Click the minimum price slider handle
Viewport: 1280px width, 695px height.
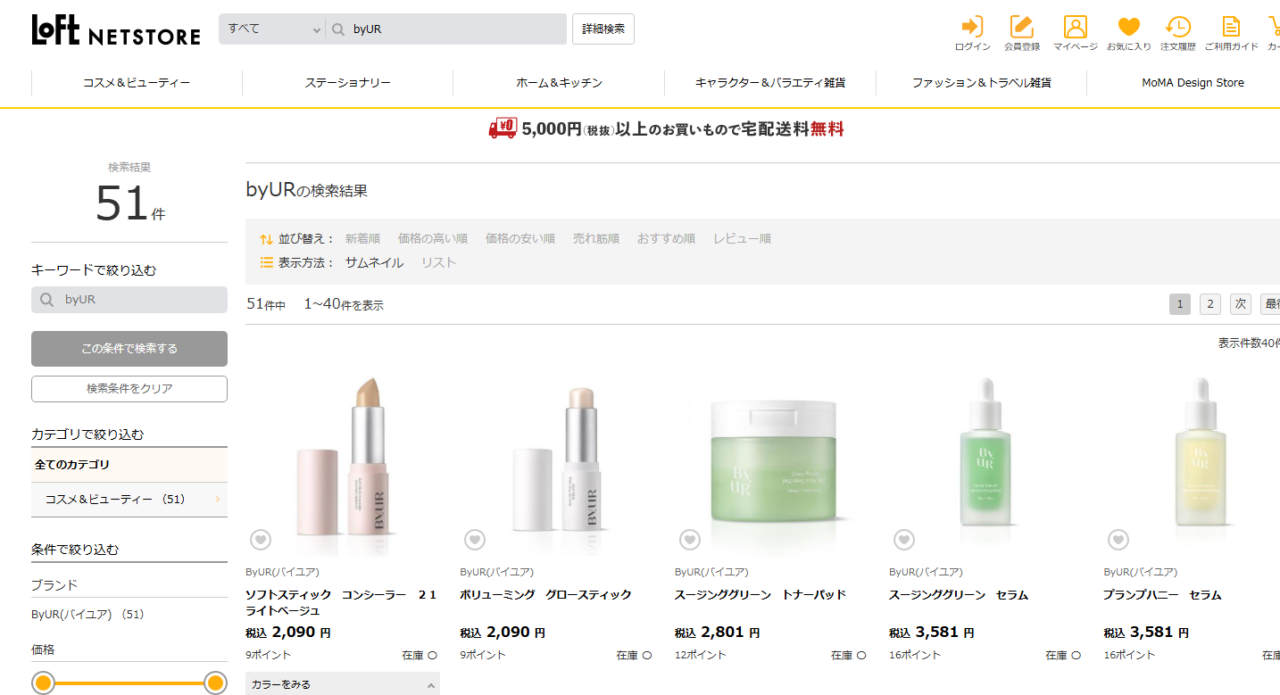(43, 683)
